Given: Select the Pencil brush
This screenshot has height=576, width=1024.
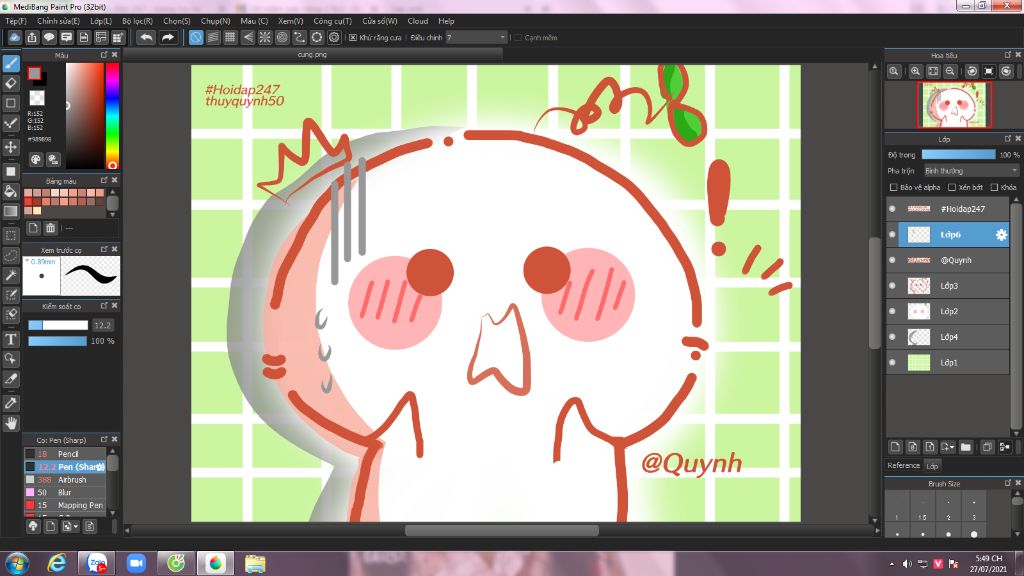Looking at the screenshot, I should click(x=65, y=454).
